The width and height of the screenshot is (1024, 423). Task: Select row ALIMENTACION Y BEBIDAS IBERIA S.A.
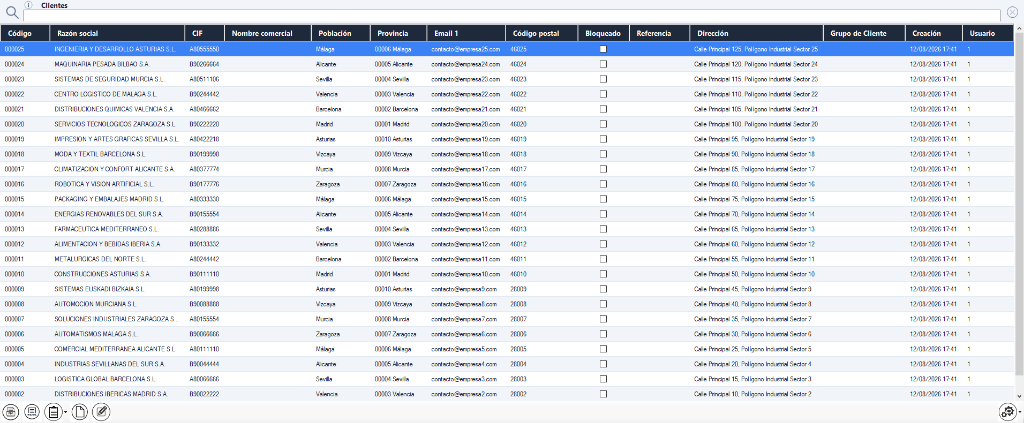(x=507, y=244)
